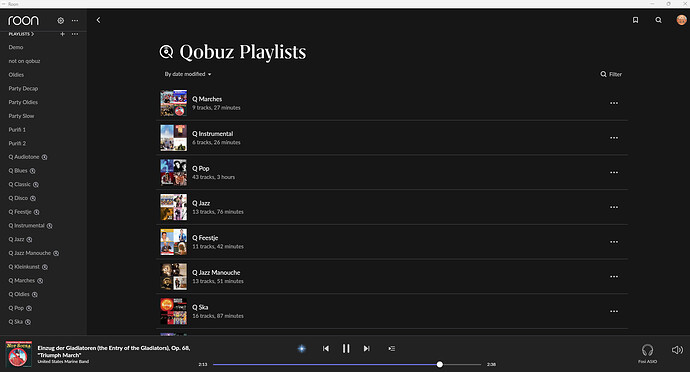The width and height of the screenshot is (690, 372).
Task: Open more options for Q Feestje
Action: [x=614, y=242]
